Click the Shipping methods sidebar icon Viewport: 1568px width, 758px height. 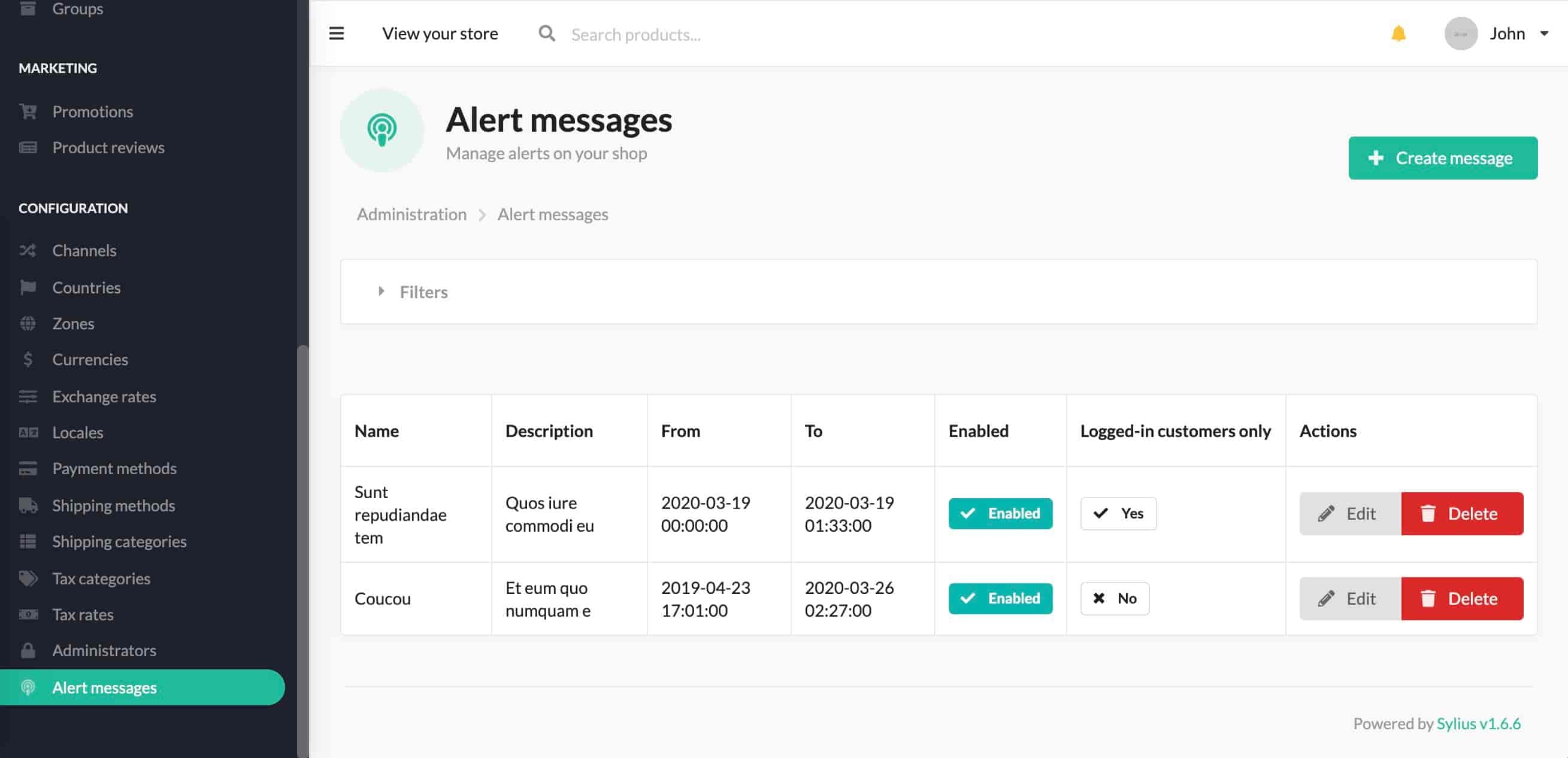pyautogui.click(x=27, y=505)
